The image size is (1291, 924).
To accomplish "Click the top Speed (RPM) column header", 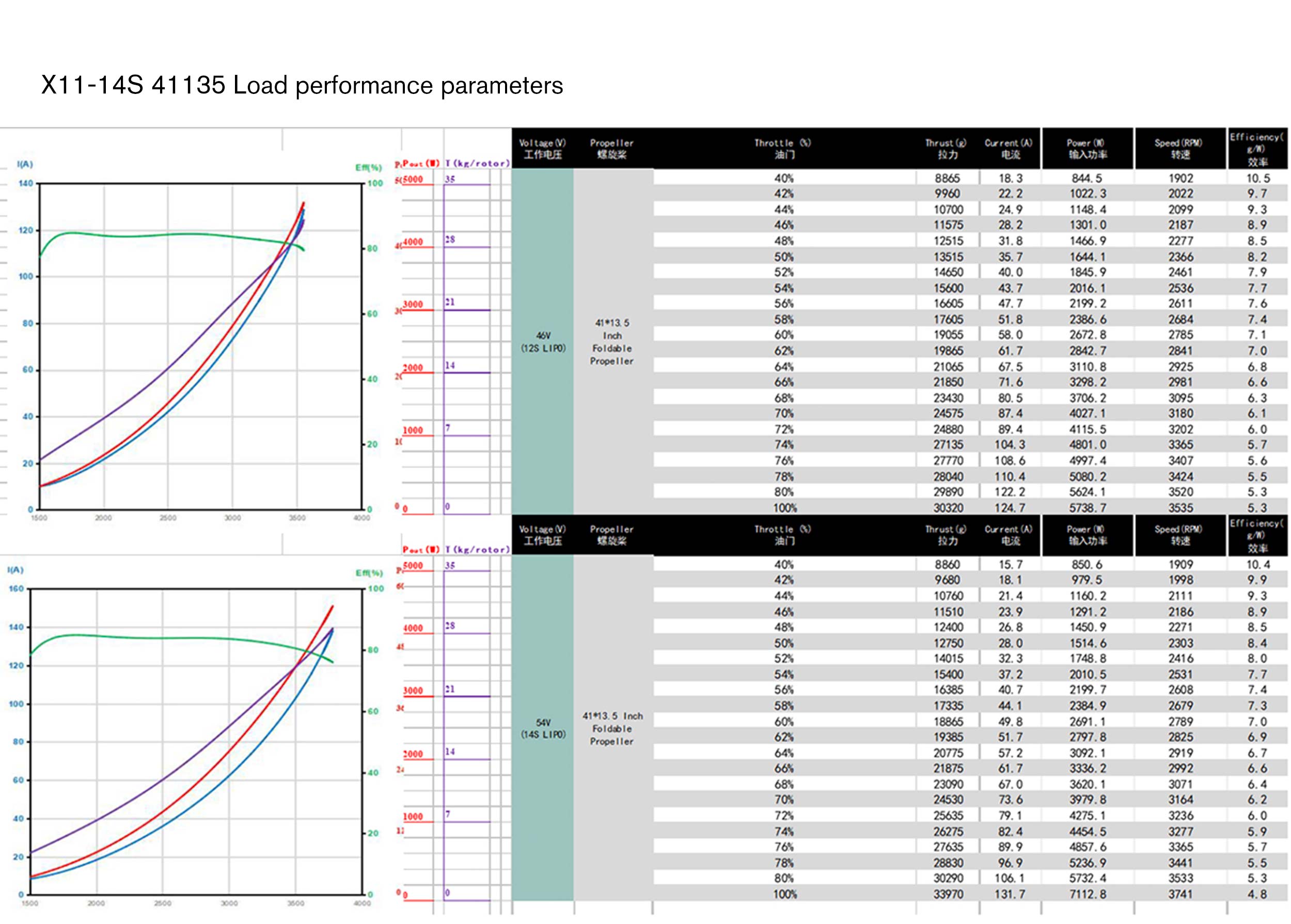I will click(x=1178, y=149).
